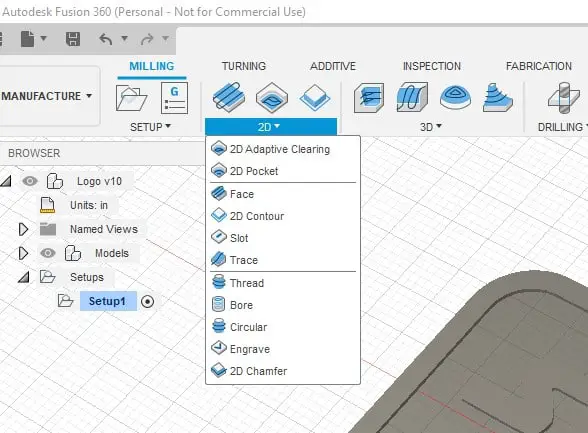Select 2D Contour from the menu
This screenshot has width=588, height=433.
tap(283, 216)
